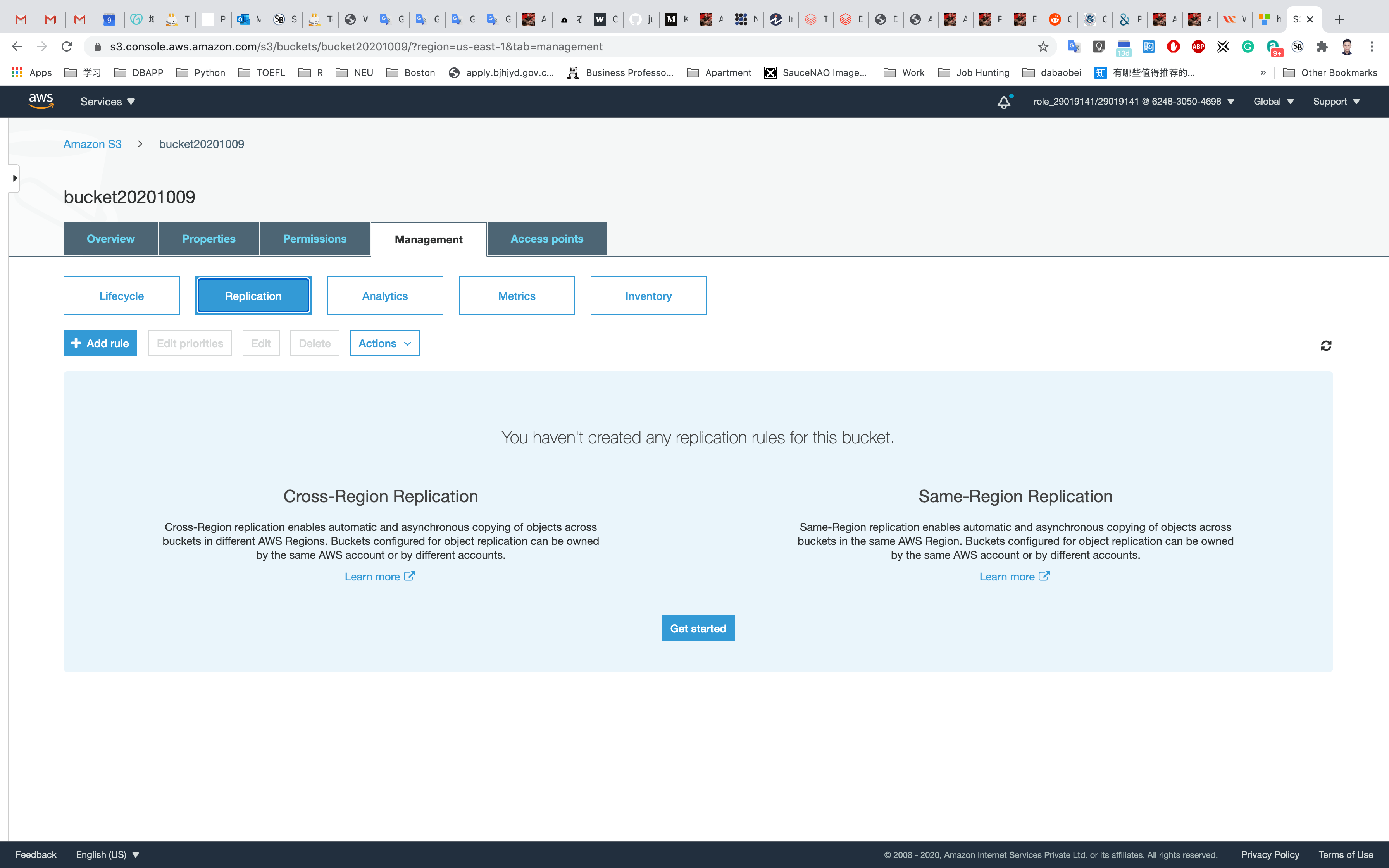Open Cross-Region Replication Learn more link

pos(379,576)
